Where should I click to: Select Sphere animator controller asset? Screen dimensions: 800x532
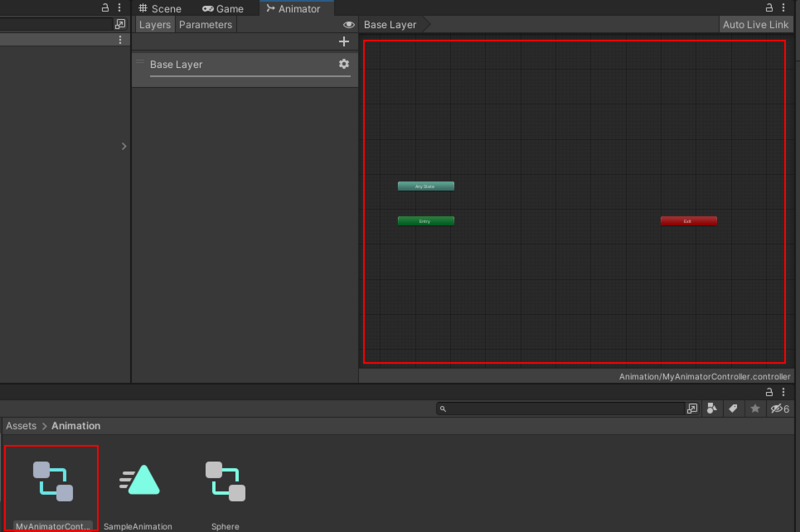(x=225, y=496)
